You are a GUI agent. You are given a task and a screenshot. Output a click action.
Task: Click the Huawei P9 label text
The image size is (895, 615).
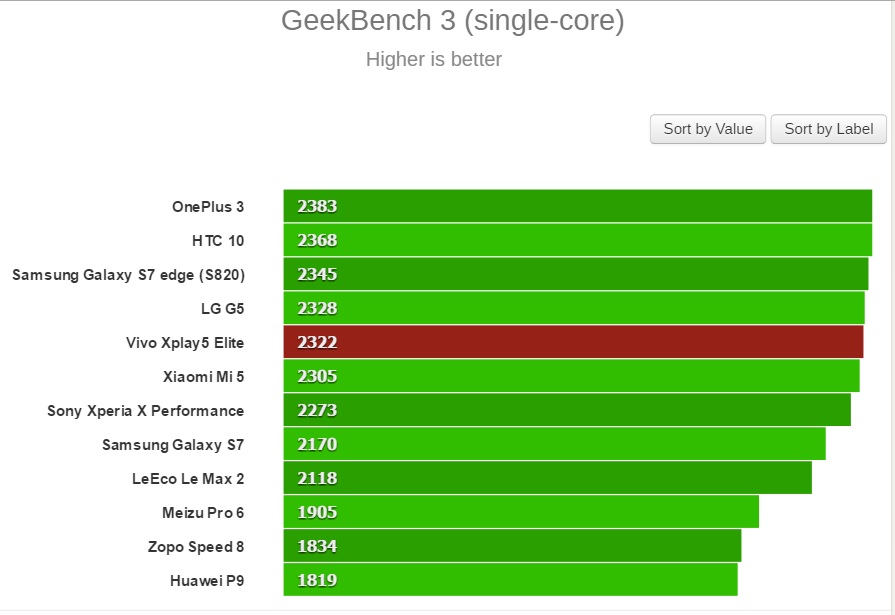tap(209, 581)
